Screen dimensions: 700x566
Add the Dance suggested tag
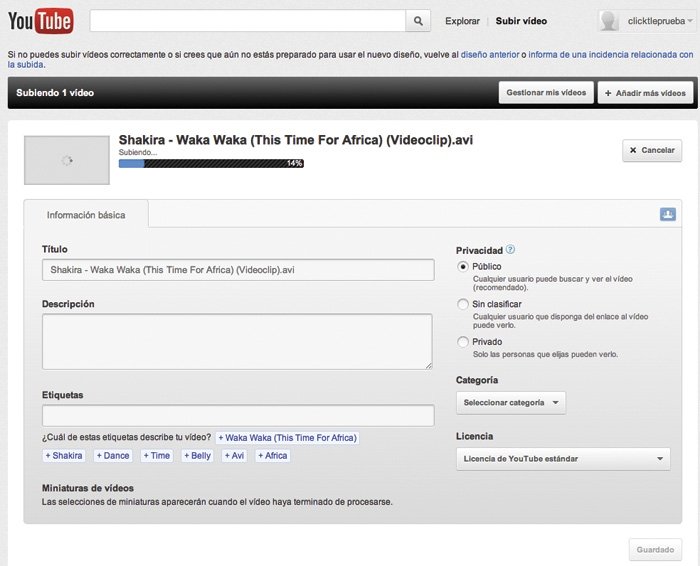(x=113, y=456)
